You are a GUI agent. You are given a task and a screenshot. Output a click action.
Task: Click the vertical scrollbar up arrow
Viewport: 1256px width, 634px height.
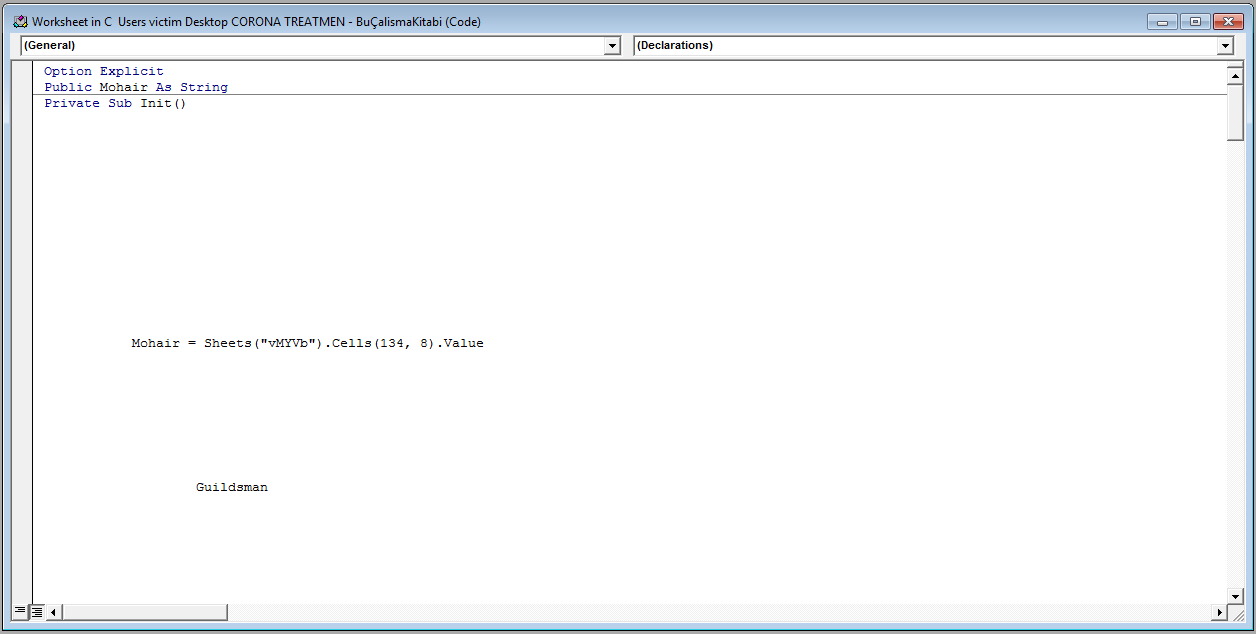[1235, 74]
